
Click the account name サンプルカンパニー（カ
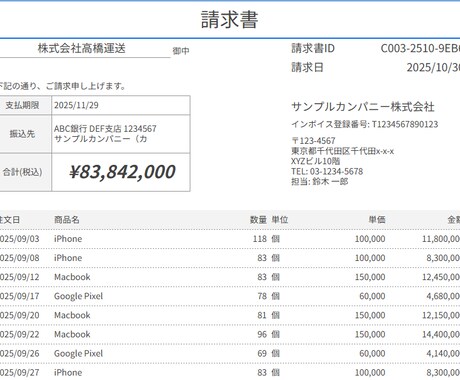pyautogui.click(x=100, y=139)
